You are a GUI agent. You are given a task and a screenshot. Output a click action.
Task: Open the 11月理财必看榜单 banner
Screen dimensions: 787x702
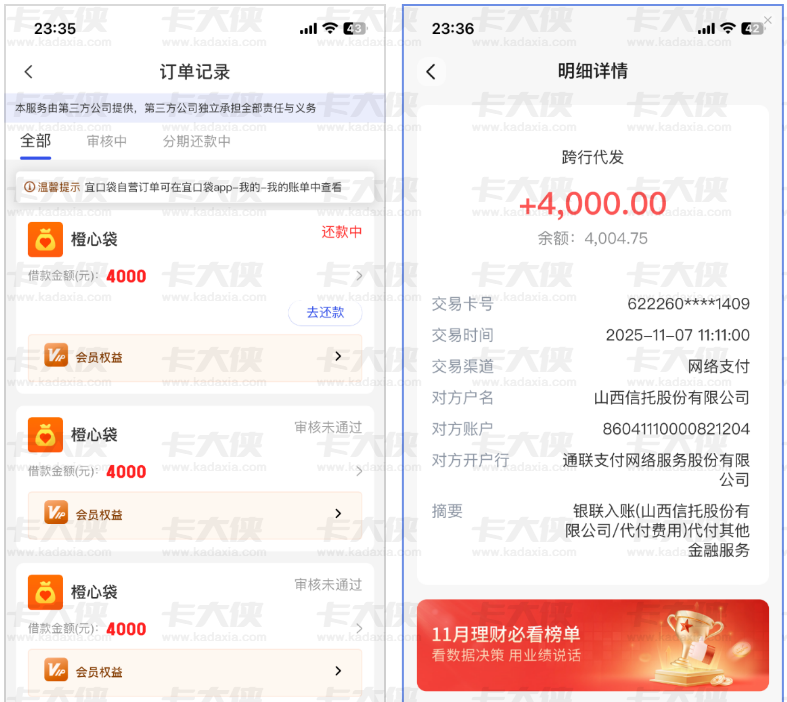pos(593,645)
